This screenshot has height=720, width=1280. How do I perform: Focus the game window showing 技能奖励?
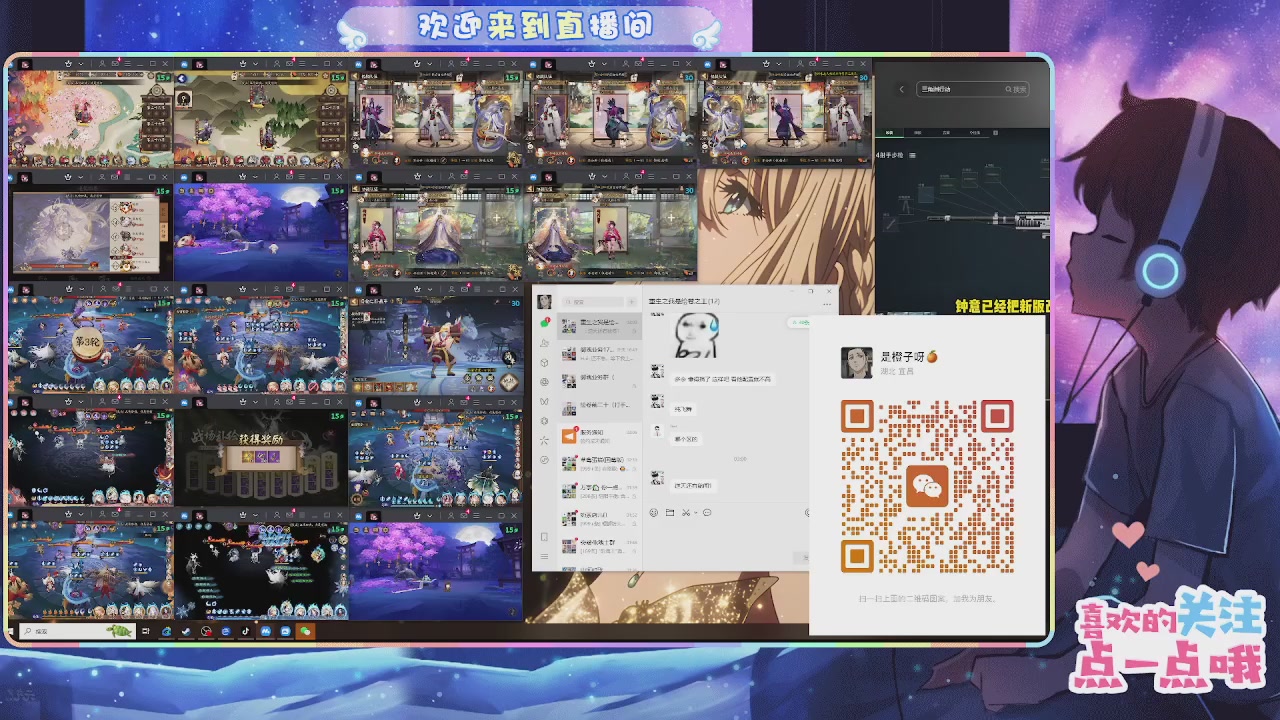tap(261, 452)
